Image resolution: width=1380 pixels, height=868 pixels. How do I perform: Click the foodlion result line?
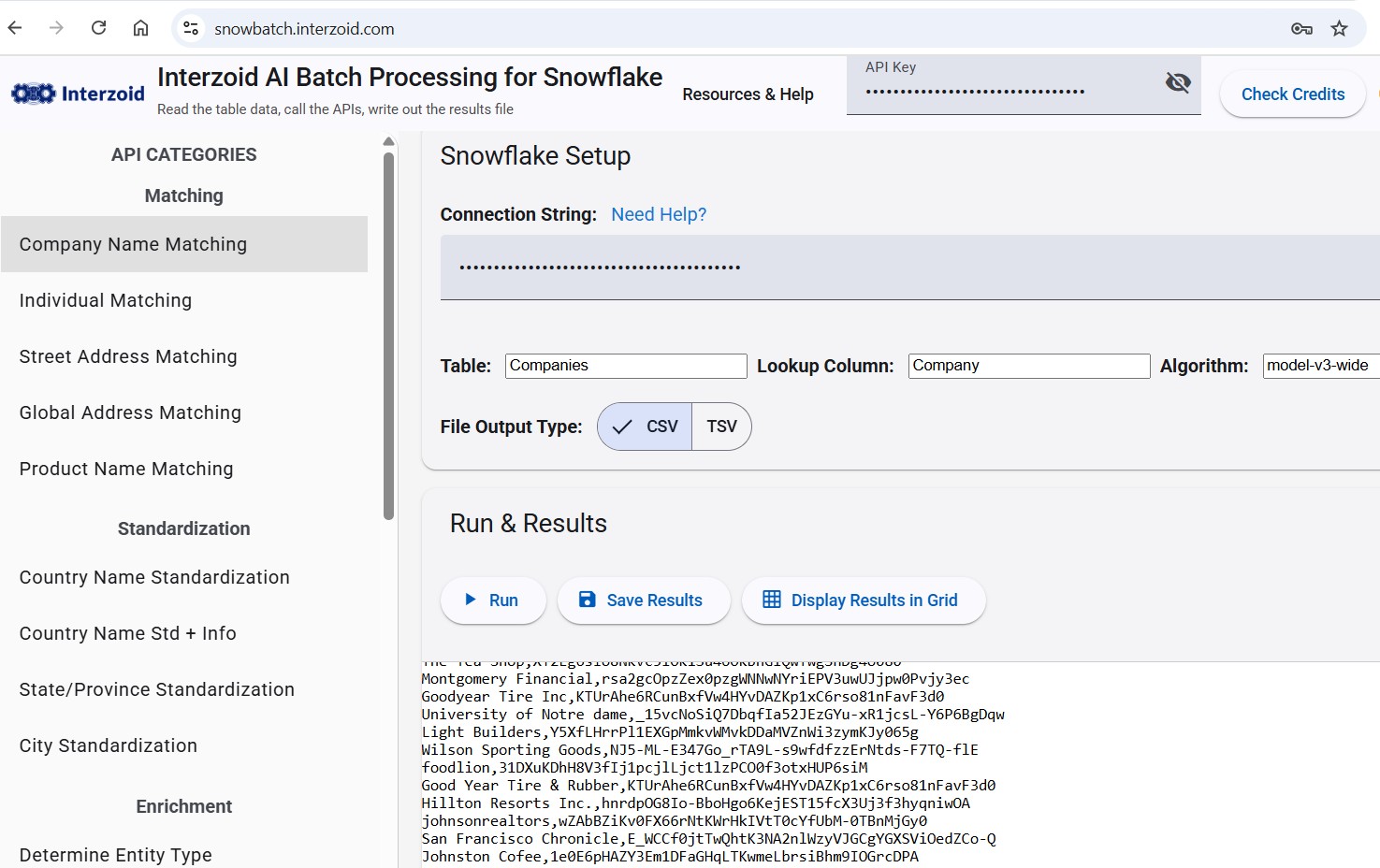click(x=645, y=768)
